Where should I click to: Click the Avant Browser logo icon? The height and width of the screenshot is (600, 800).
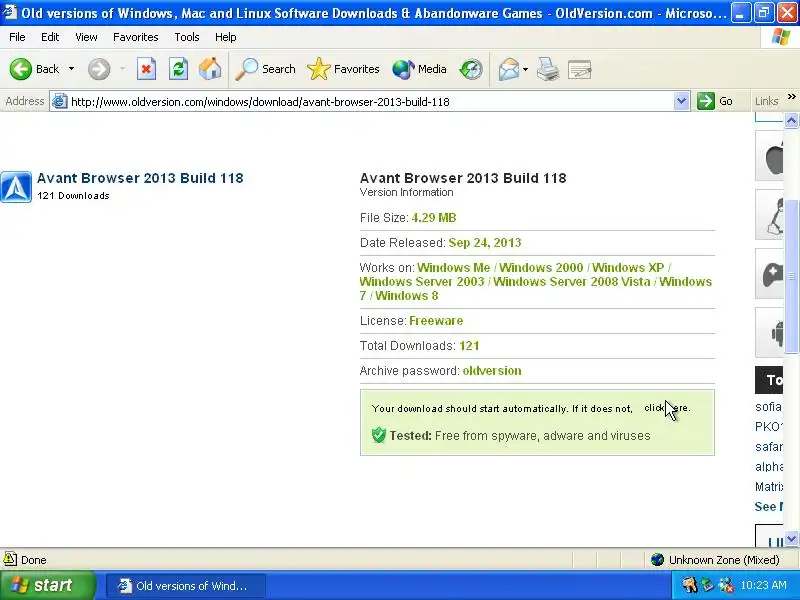16,187
